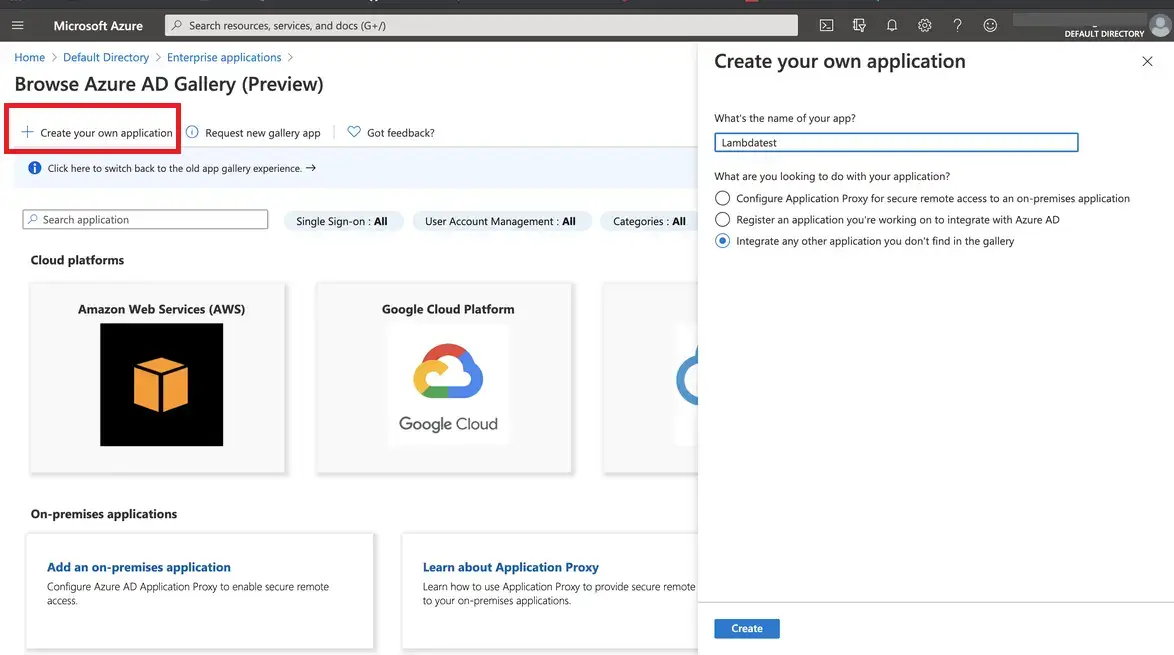Open the portal settings gear

pos(924,24)
